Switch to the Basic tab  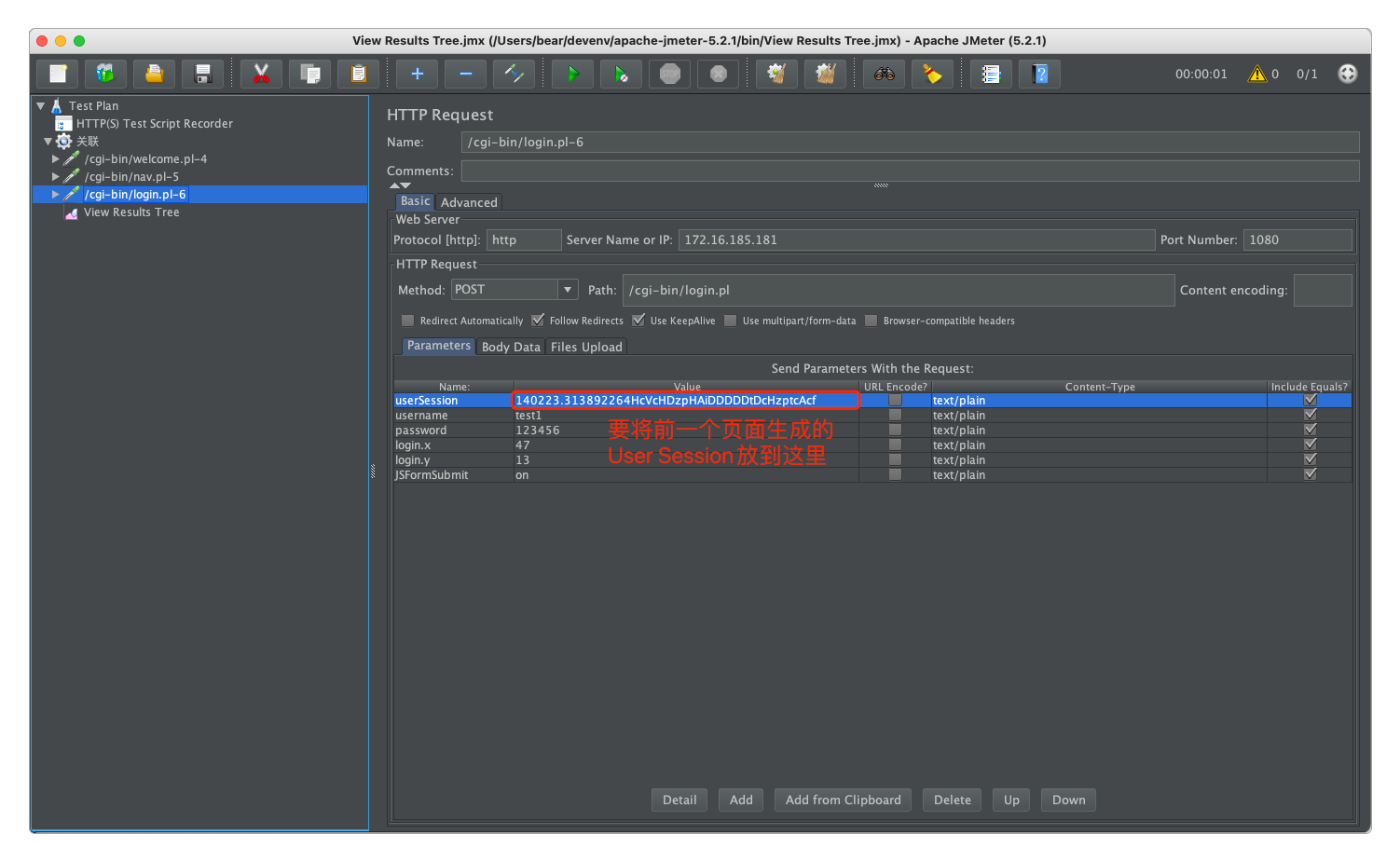click(415, 201)
